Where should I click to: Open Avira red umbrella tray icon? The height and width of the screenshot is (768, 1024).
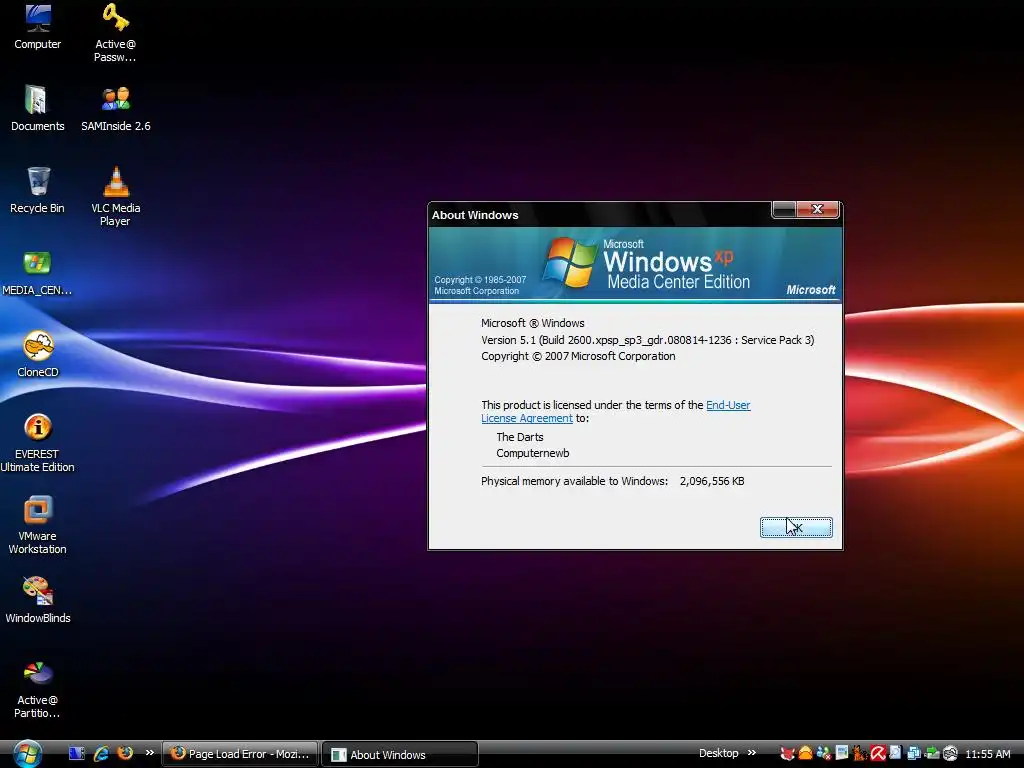pos(878,754)
